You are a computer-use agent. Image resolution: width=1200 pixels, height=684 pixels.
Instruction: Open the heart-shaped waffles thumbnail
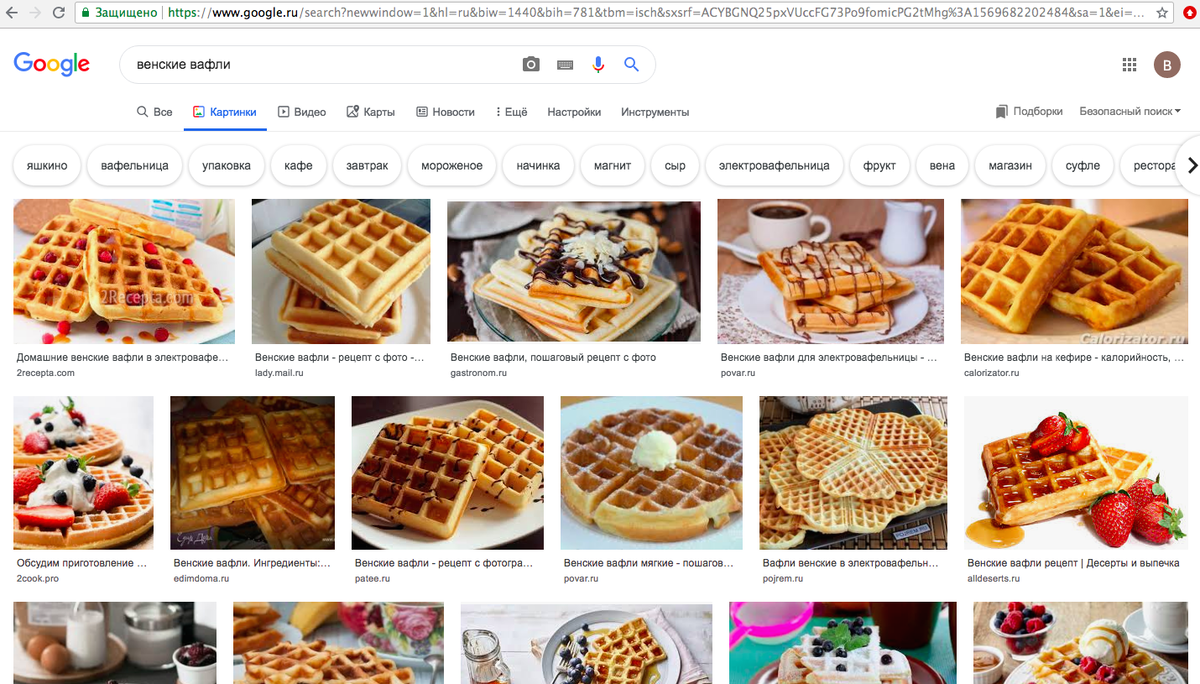pyautogui.click(x=853, y=472)
